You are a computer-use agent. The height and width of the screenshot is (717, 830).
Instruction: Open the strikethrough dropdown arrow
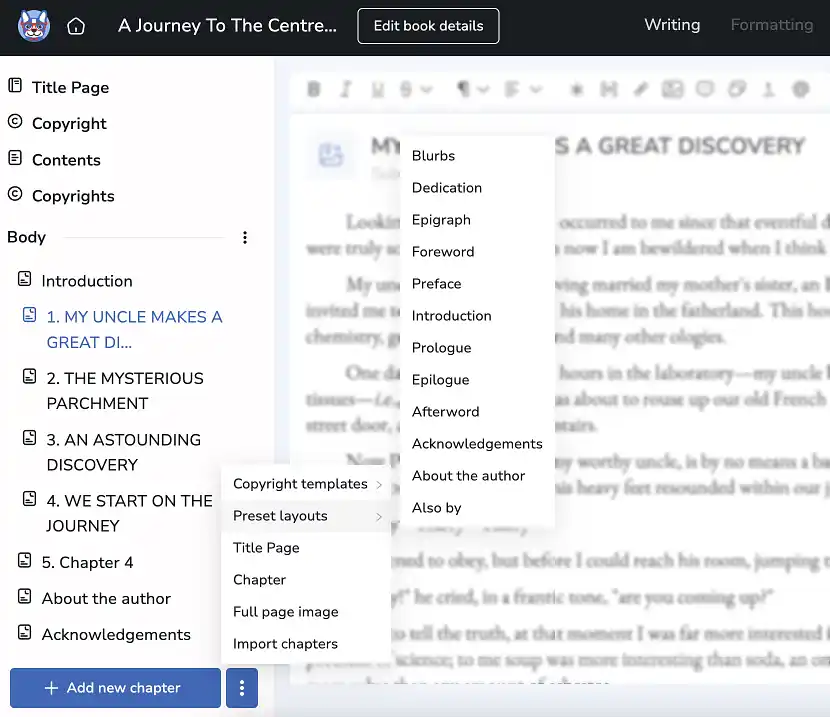click(425, 88)
